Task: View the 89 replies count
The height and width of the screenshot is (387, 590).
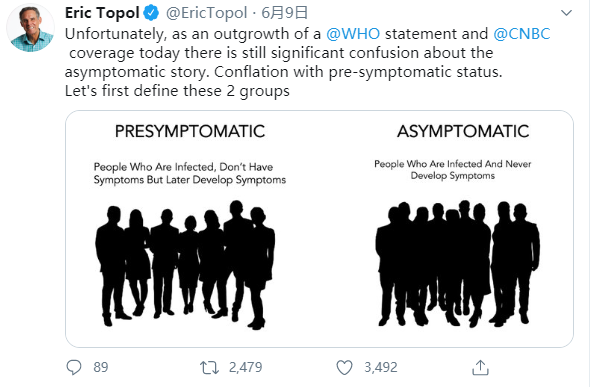Action: pos(100,367)
